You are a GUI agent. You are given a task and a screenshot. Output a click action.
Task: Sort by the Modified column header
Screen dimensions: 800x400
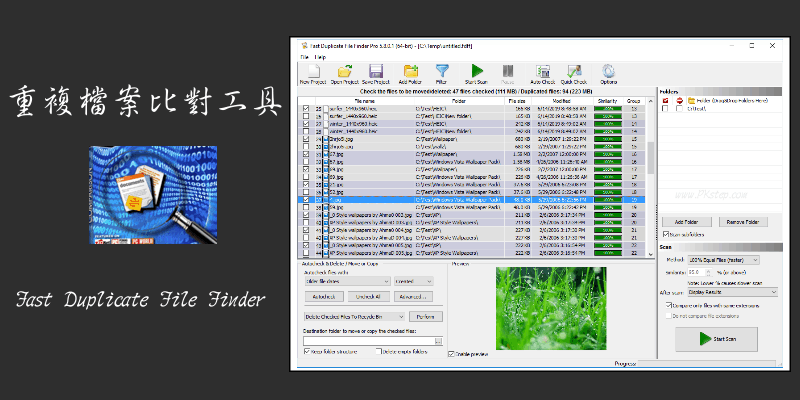[562, 101]
